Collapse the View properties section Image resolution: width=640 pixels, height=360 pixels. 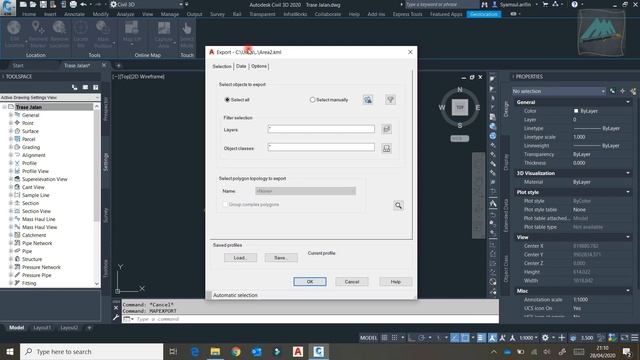coord(628,237)
